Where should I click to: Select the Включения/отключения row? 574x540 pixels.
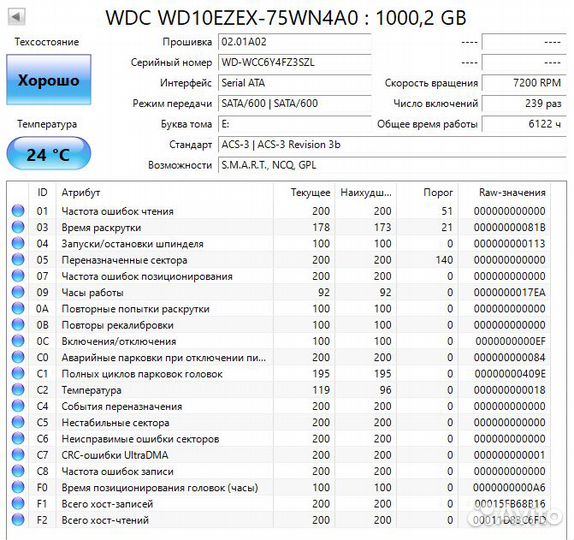tap(279, 341)
